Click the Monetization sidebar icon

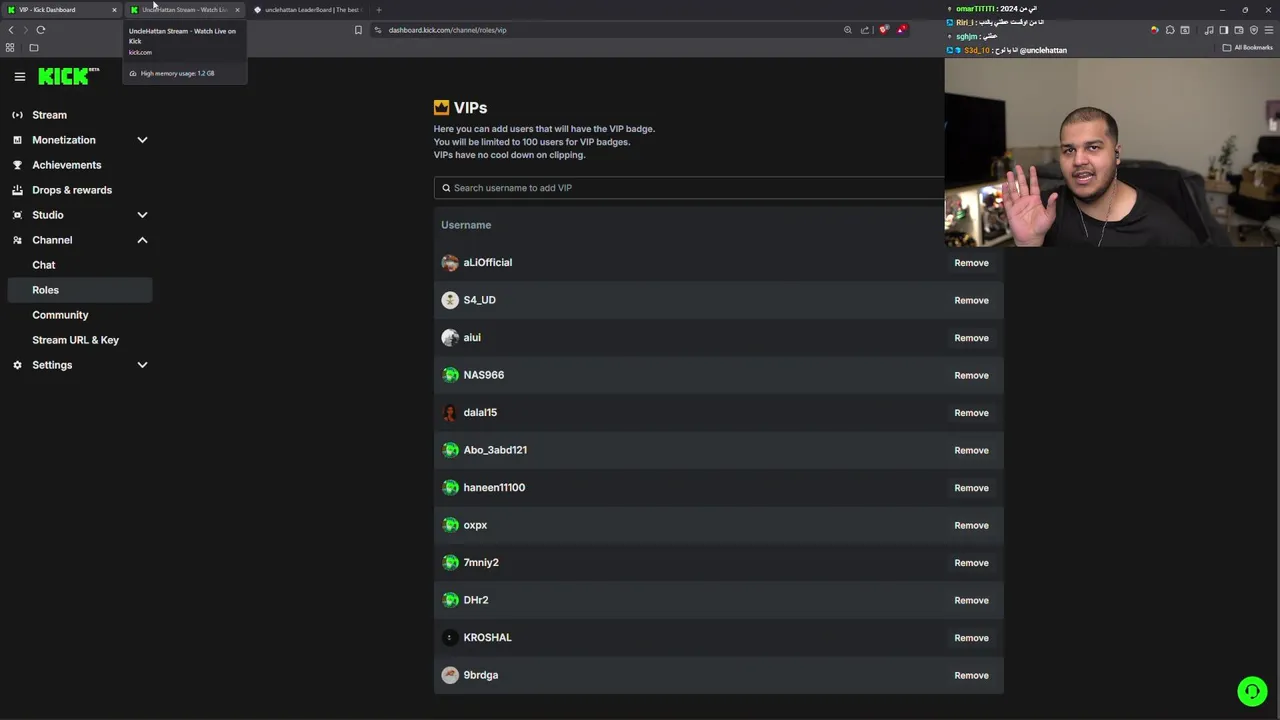[x=17, y=140]
